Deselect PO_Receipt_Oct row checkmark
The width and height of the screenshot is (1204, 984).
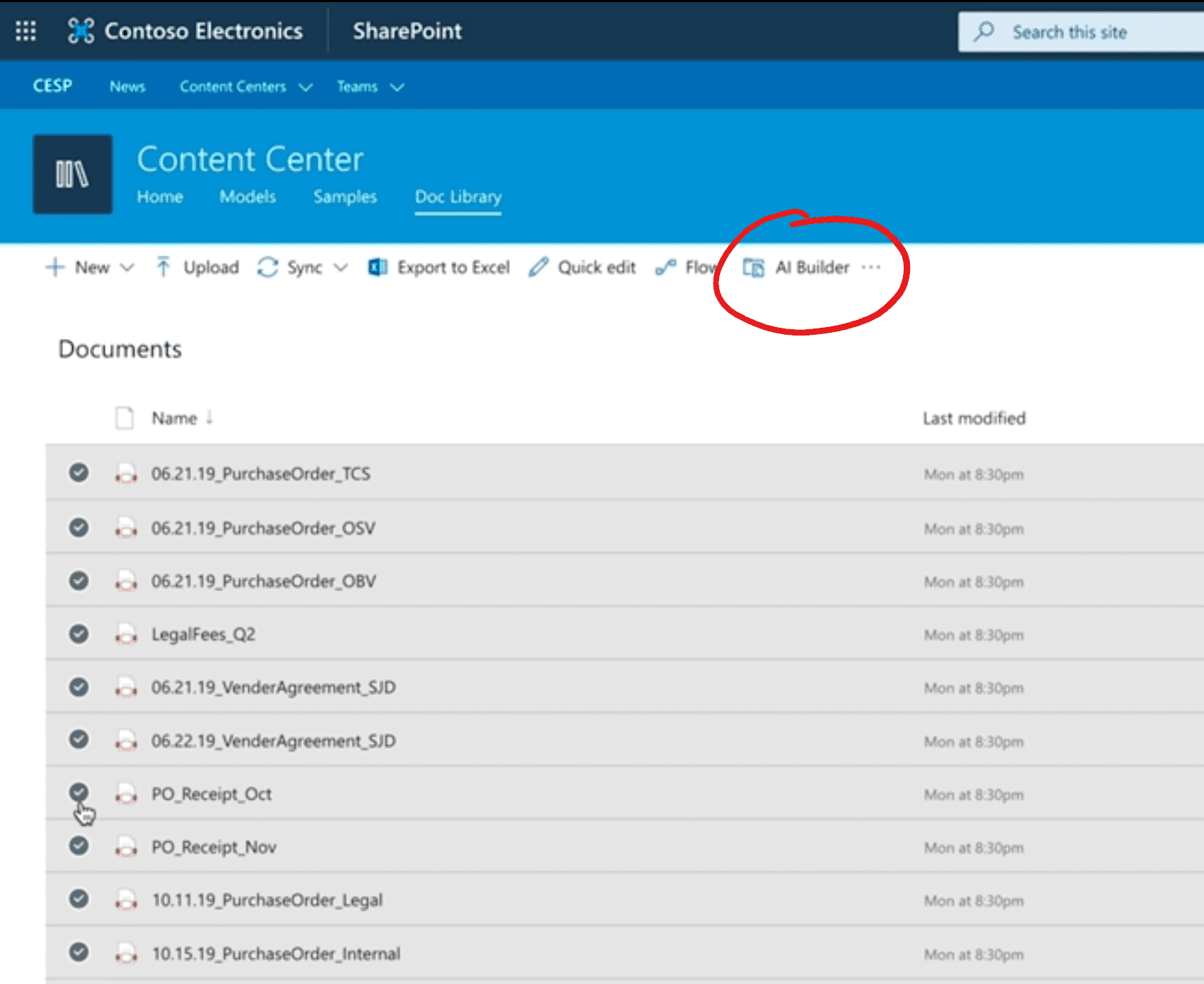79,792
